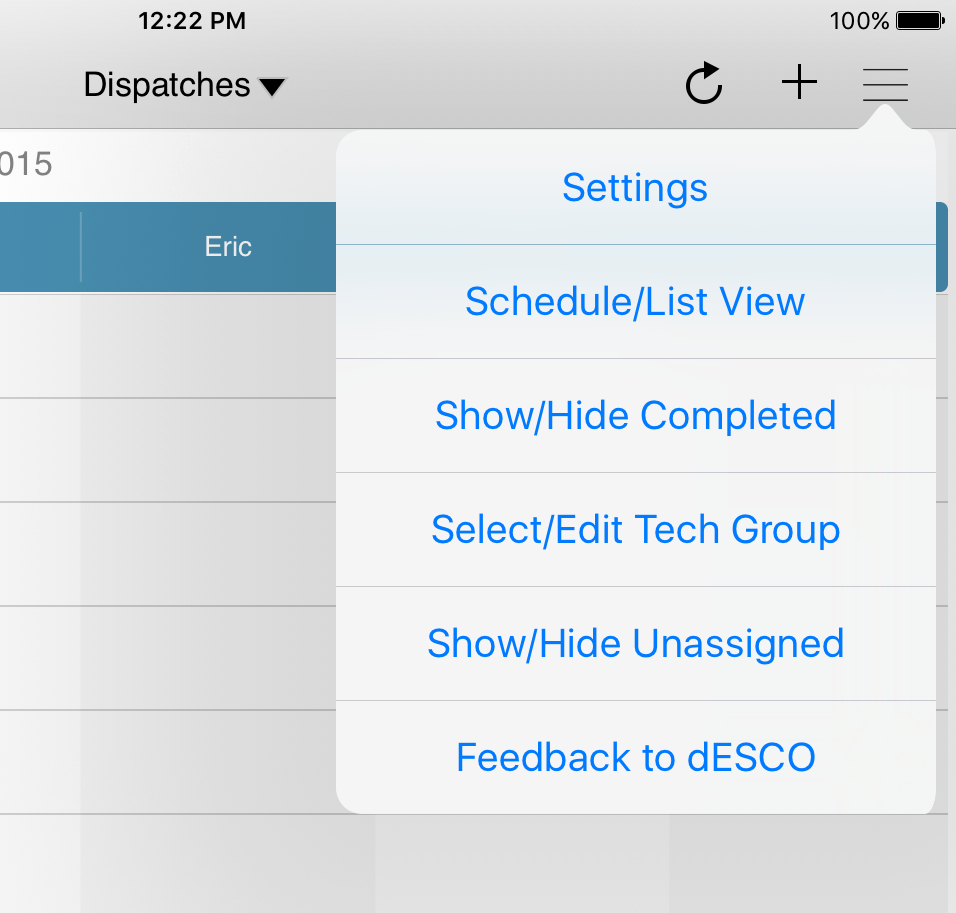Switch to Schedule/List View
Image resolution: width=956 pixels, height=913 pixels.
[634, 301]
